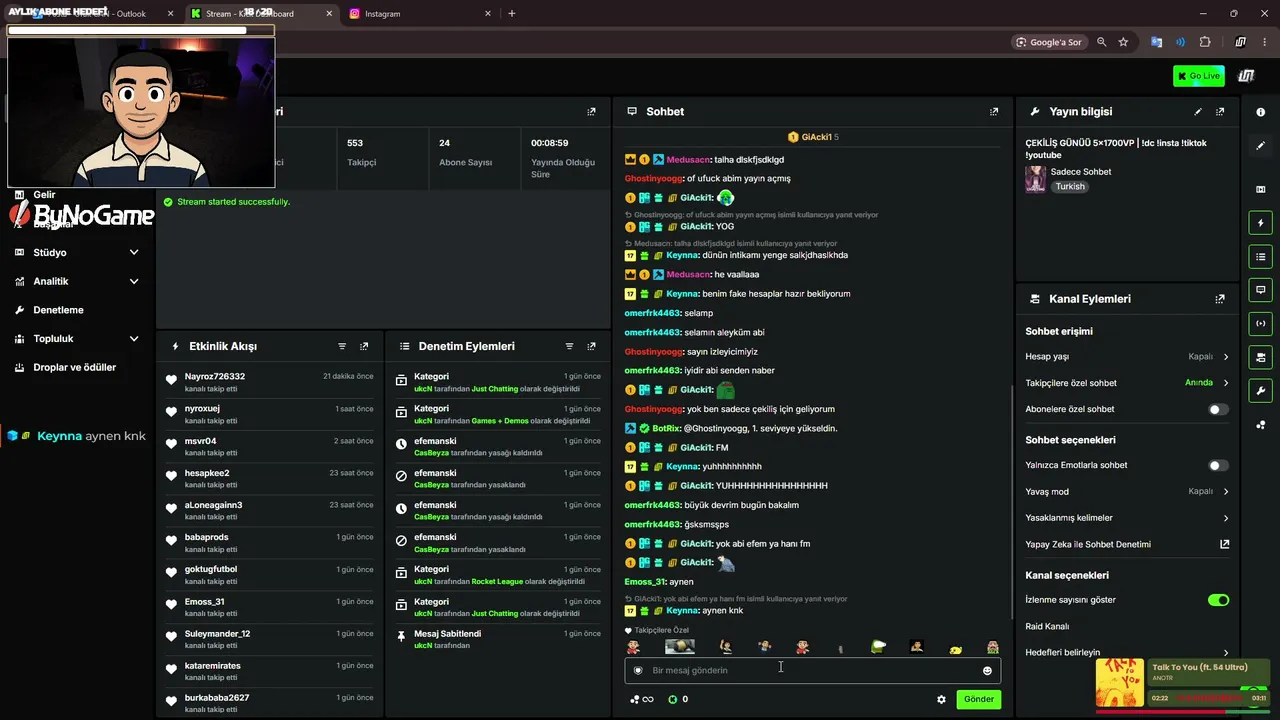This screenshot has height=720, width=1280.
Task: Toggle the lightning activity feed sidebar icon
Action: click(x=1260, y=223)
